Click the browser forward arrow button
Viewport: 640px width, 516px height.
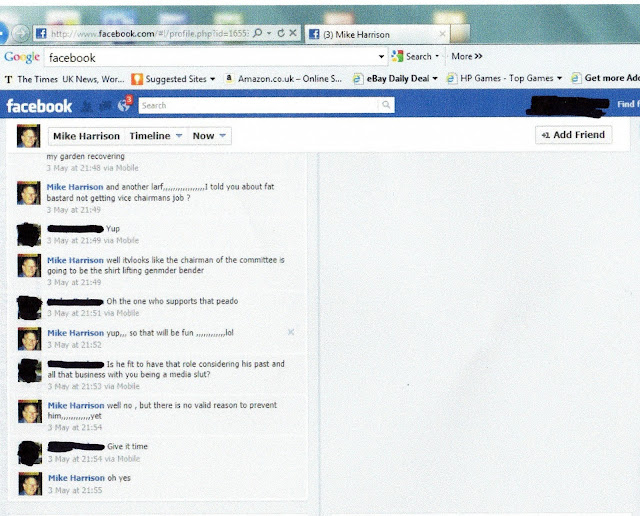(20, 33)
